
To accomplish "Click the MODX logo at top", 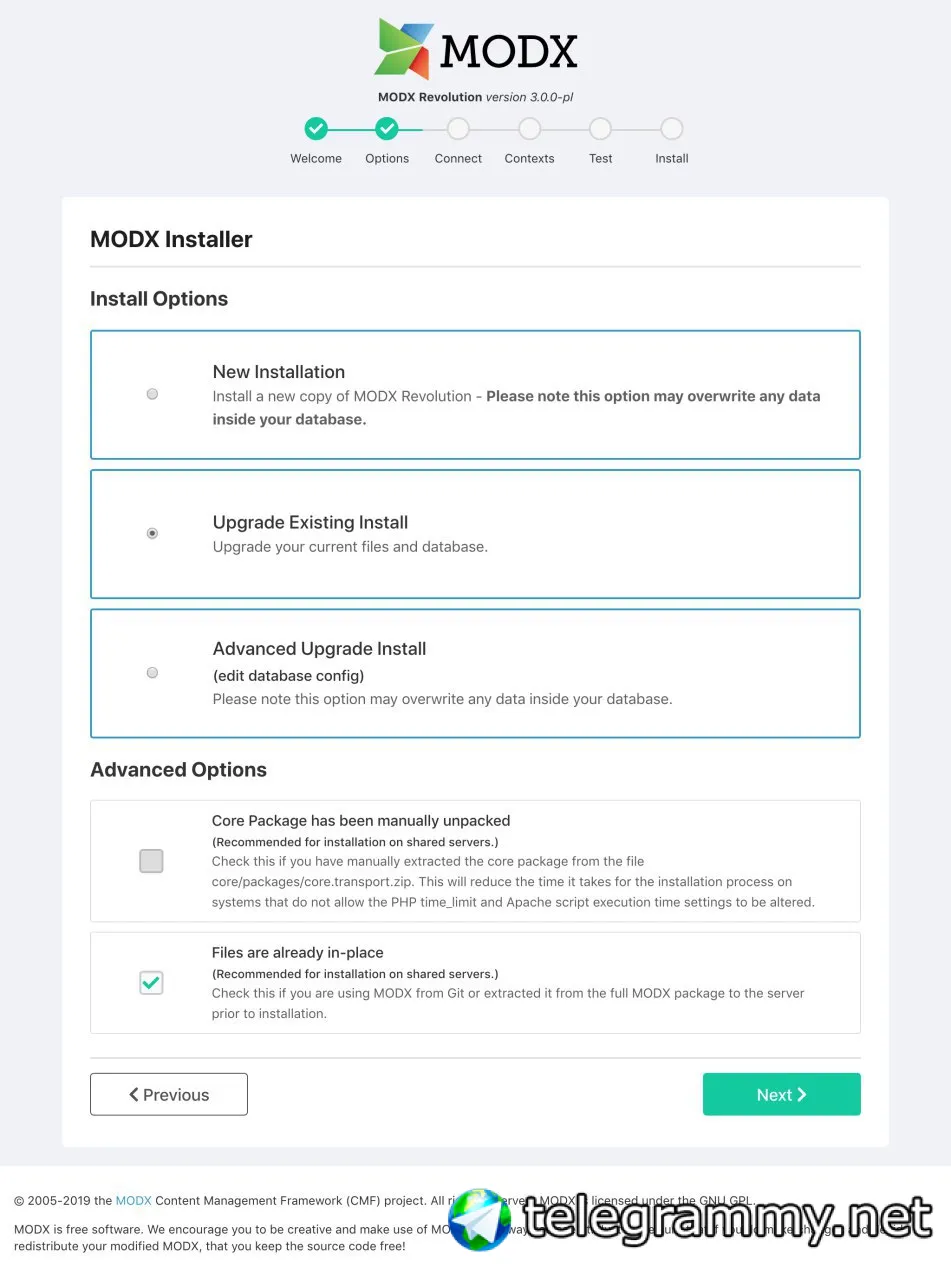I will point(475,50).
